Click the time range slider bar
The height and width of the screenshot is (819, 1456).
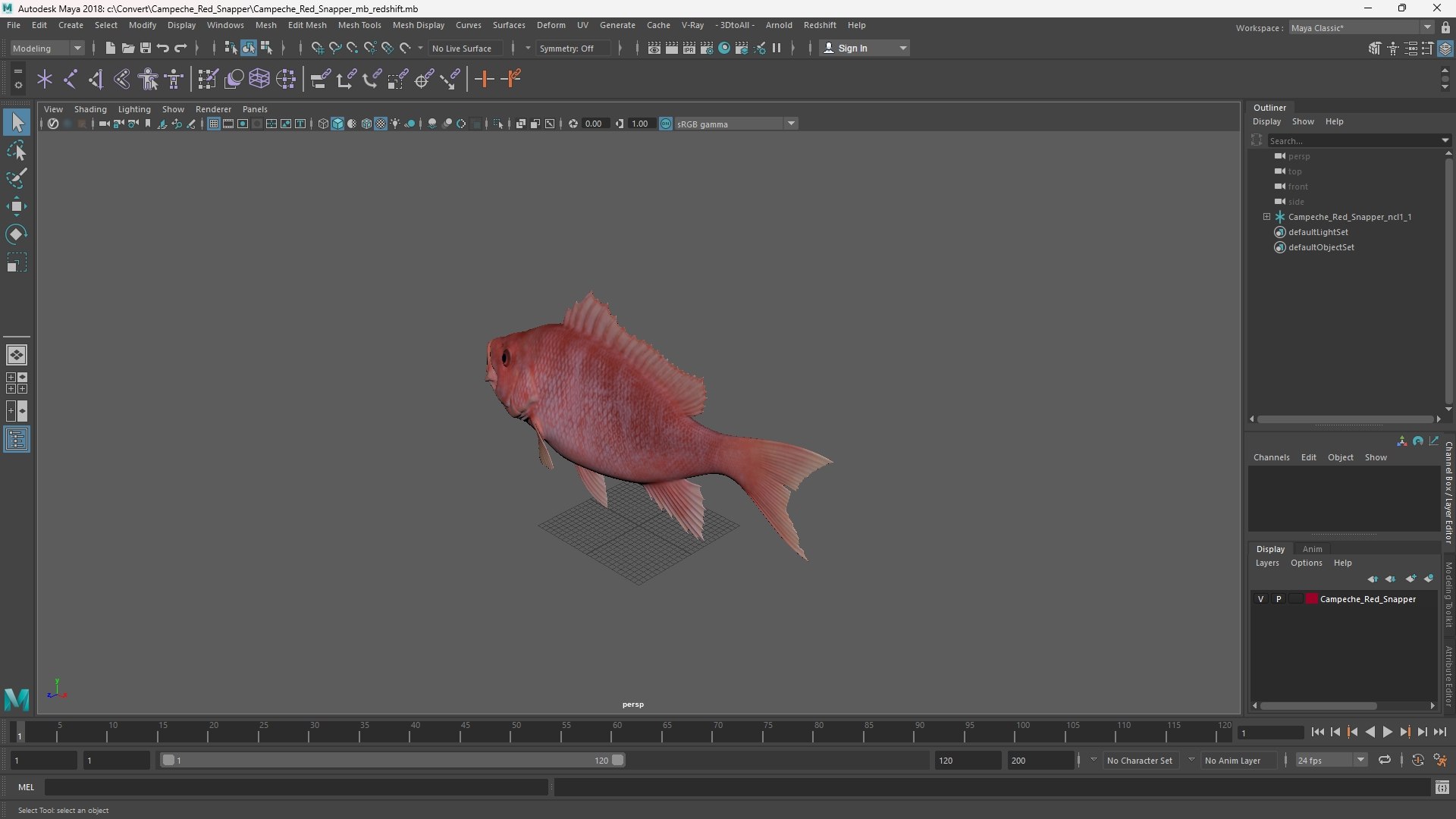393,760
